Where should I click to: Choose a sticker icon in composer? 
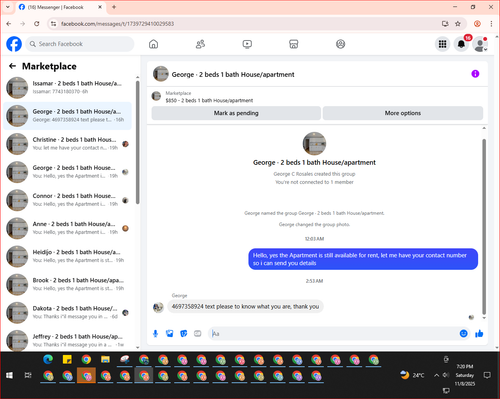[x=184, y=333]
